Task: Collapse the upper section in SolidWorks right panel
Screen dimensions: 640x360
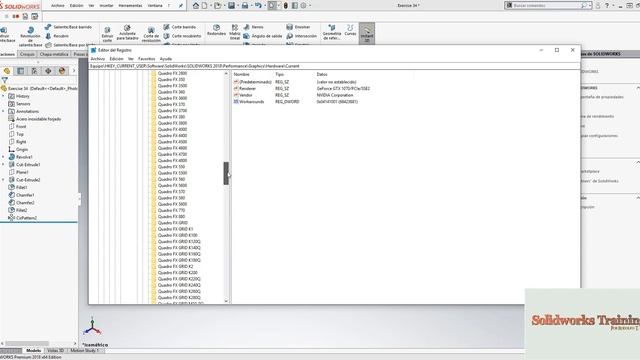Action: point(638,88)
